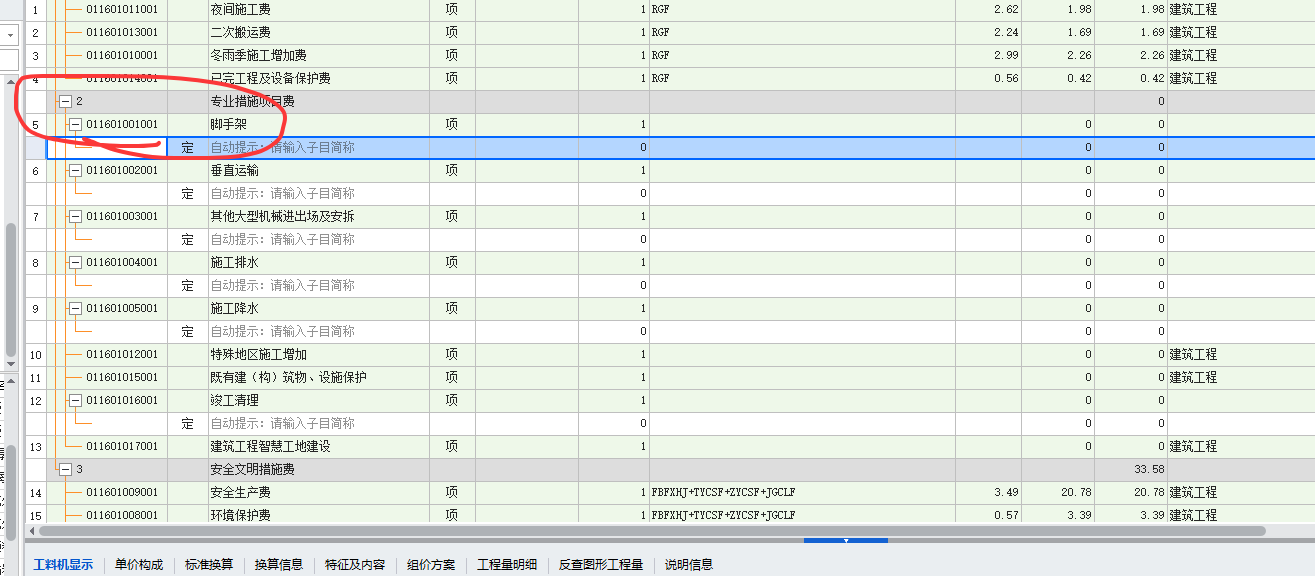Open the small dropdown arrow at left panel
Screen dimensions: 1315x576
coord(10,34)
